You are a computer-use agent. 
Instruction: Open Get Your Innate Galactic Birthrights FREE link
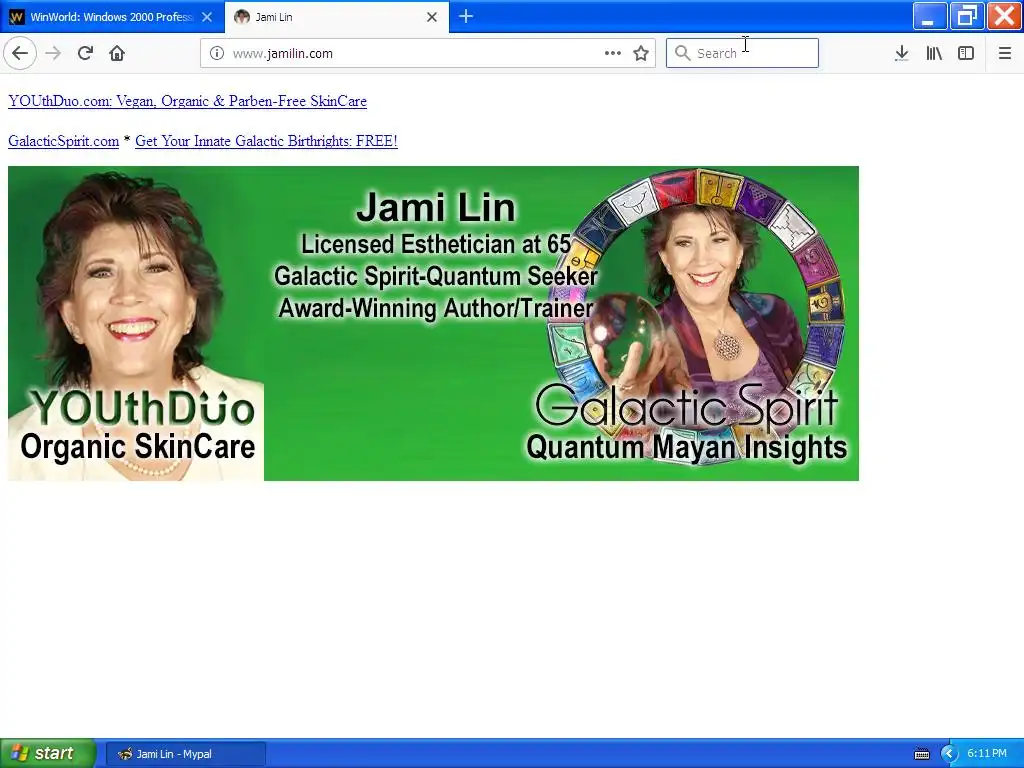click(x=266, y=141)
